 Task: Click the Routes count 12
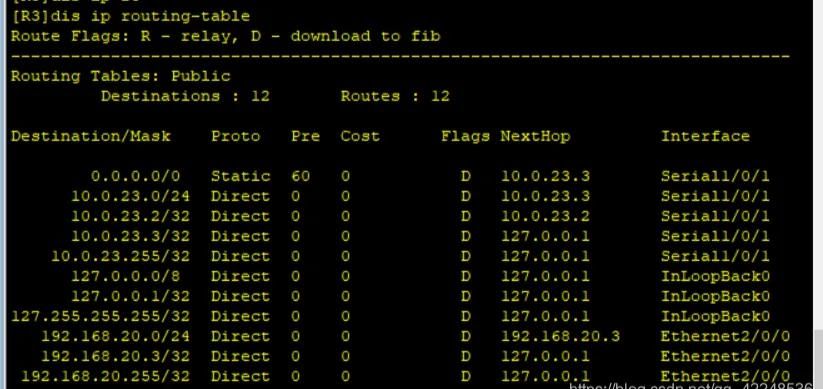click(x=440, y=96)
